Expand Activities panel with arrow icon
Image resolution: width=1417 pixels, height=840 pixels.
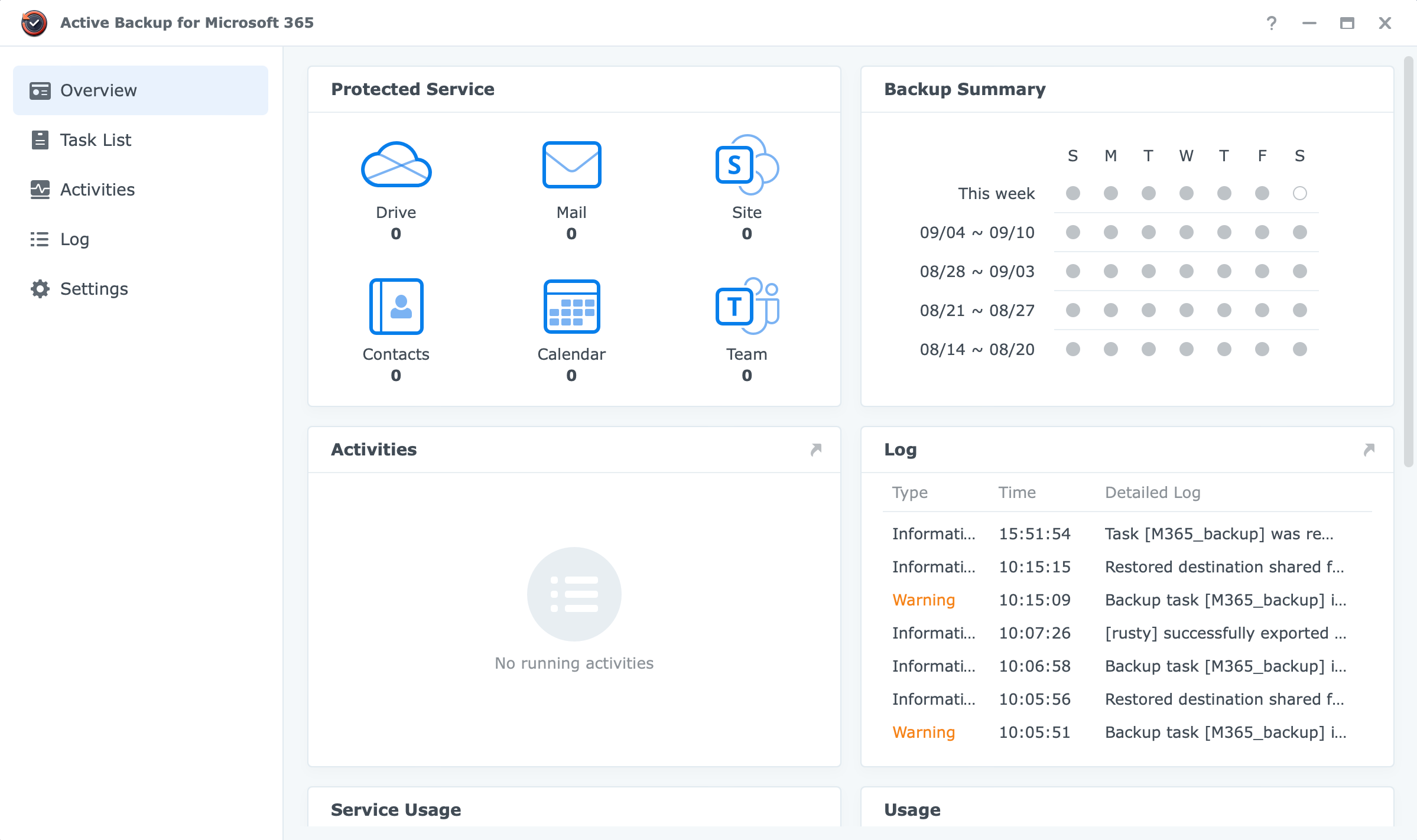816,450
